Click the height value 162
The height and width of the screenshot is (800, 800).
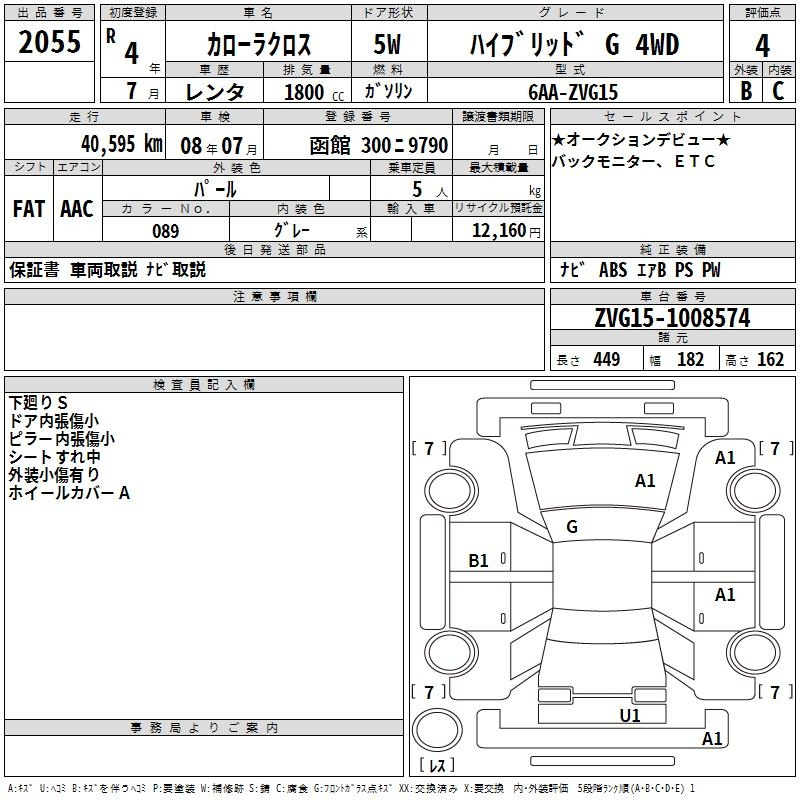coord(770,359)
